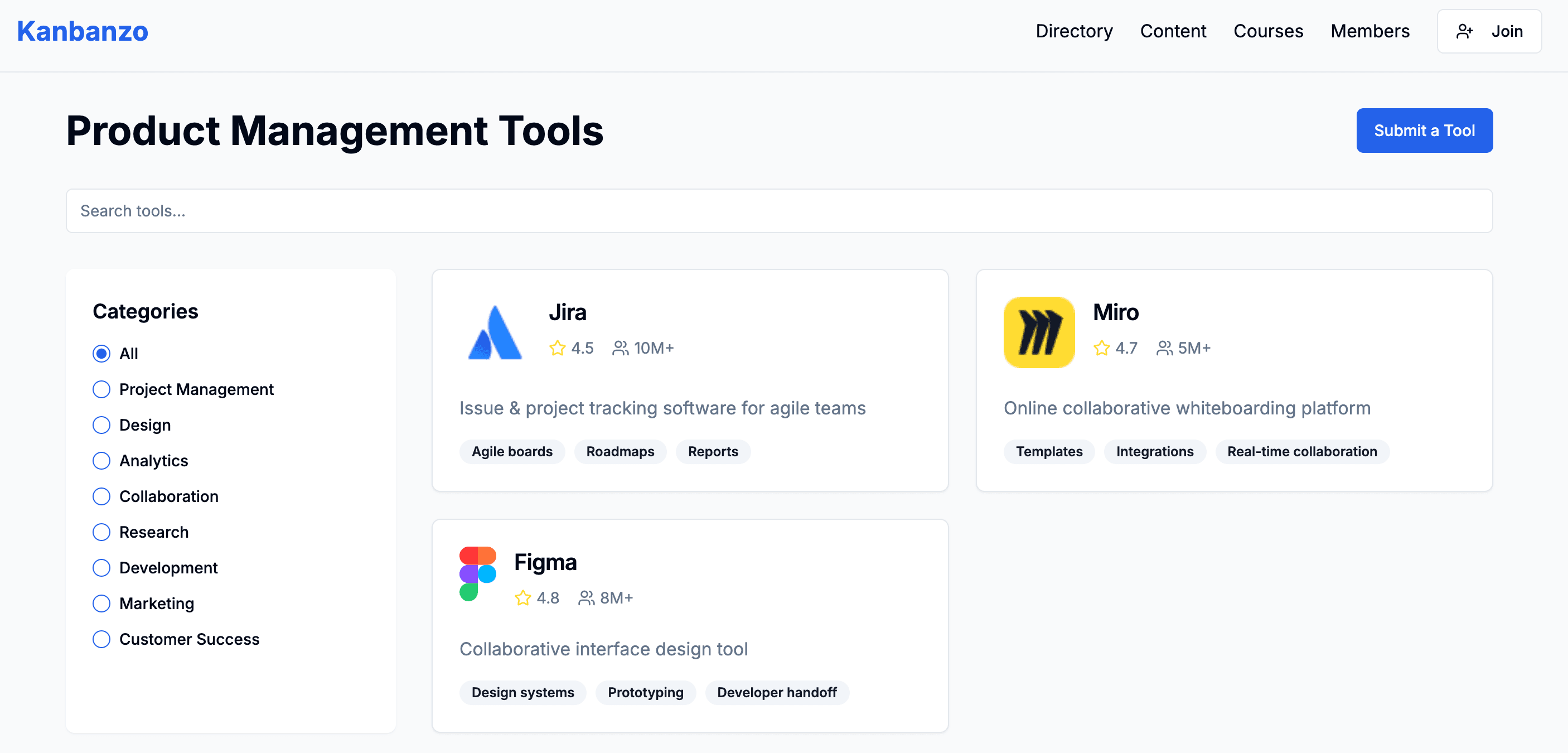Click the Templates tag on Miro

click(1049, 452)
